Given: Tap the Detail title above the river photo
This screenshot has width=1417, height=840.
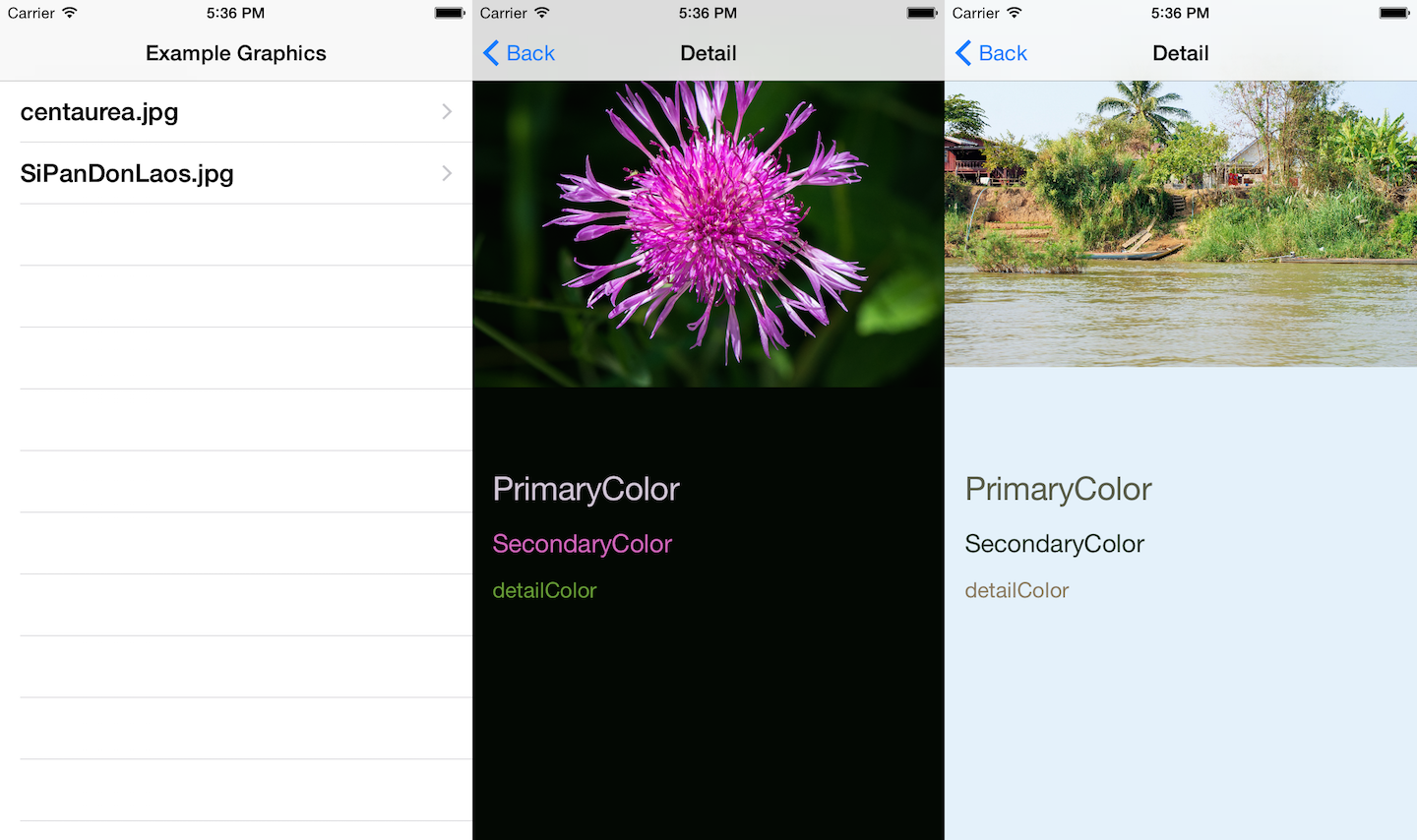Looking at the screenshot, I should [x=1181, y=53].
